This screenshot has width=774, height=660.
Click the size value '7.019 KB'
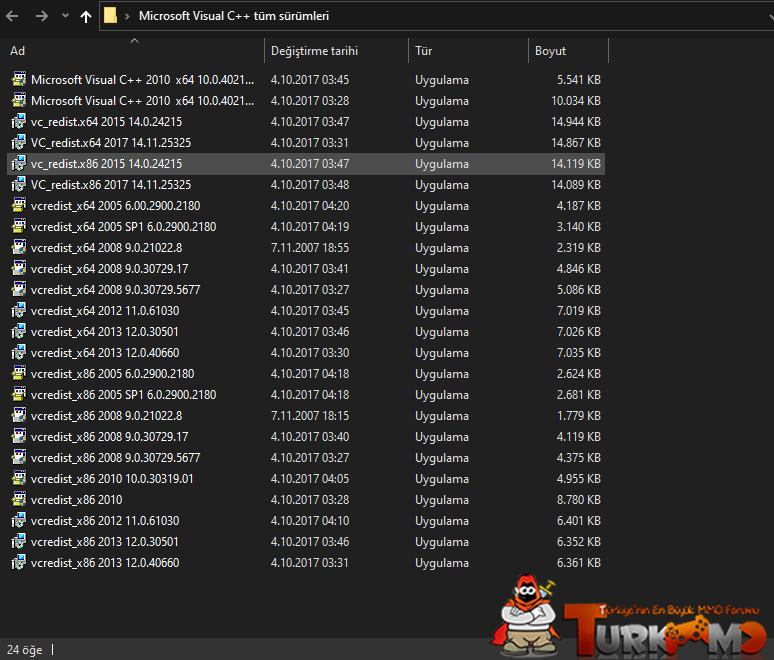pos(579,311)
